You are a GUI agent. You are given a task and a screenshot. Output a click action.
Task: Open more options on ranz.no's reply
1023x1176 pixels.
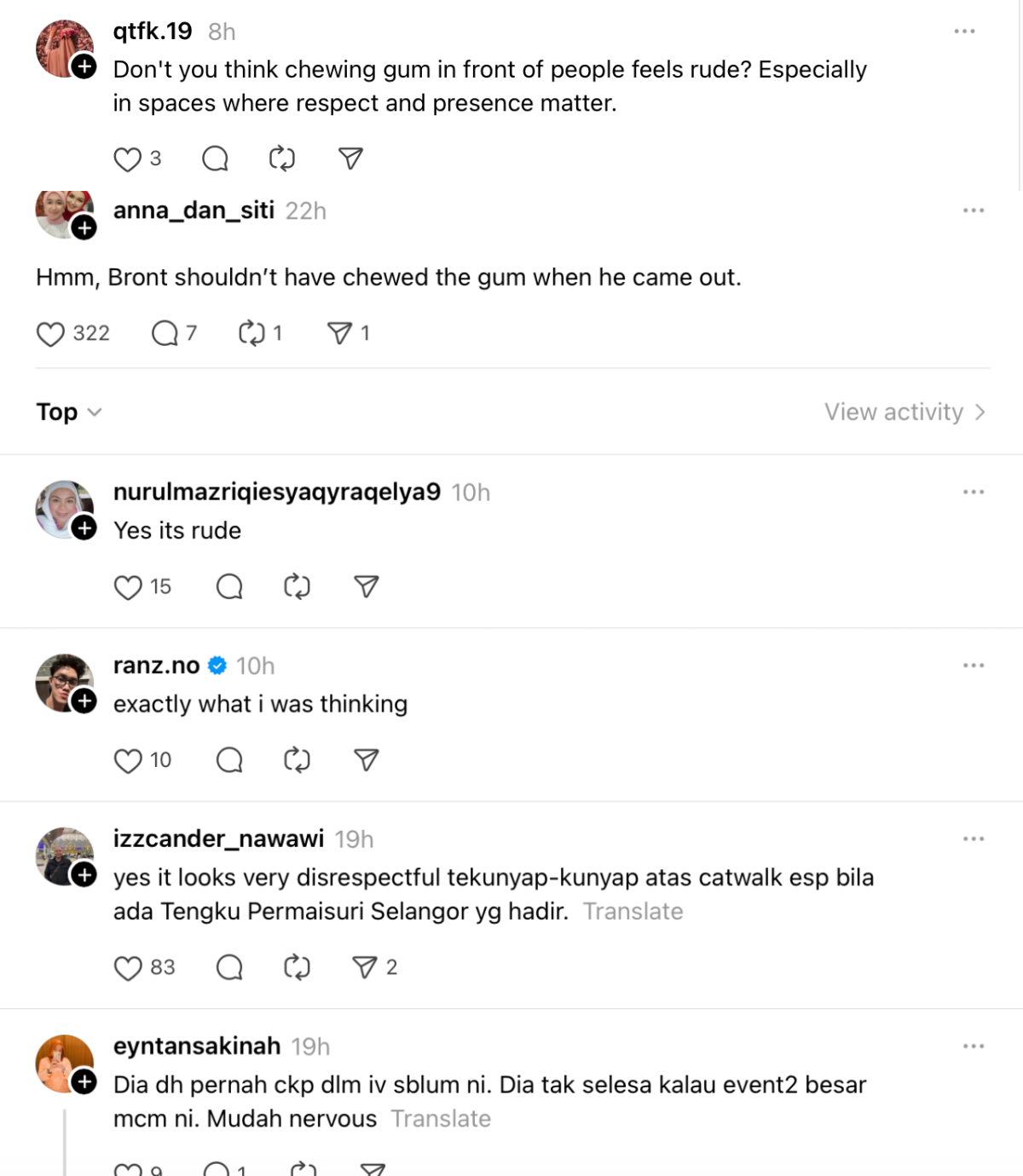point(974,666)
